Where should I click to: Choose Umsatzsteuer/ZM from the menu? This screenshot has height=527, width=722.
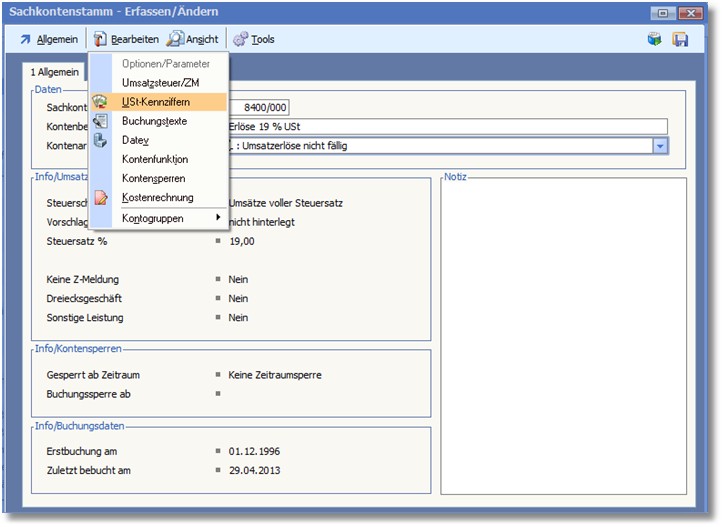(160, 83)
